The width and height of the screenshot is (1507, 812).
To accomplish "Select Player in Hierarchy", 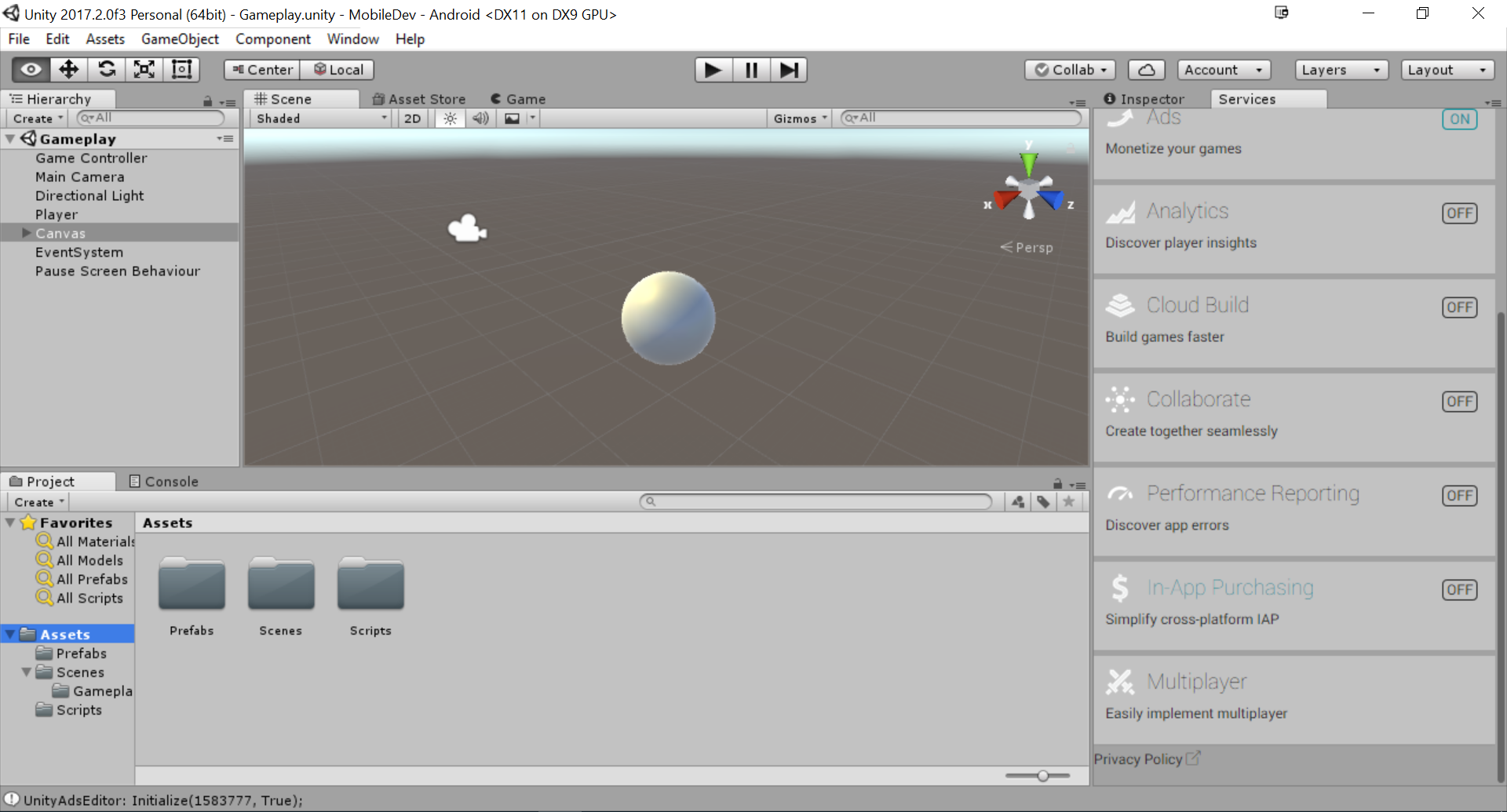I will coord(57,214).
